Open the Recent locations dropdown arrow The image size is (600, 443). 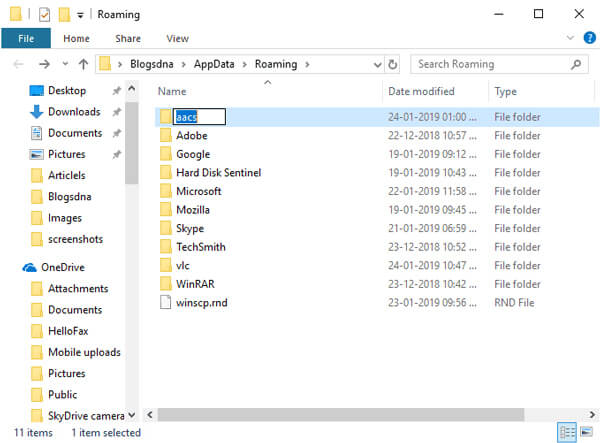[62, 64]
